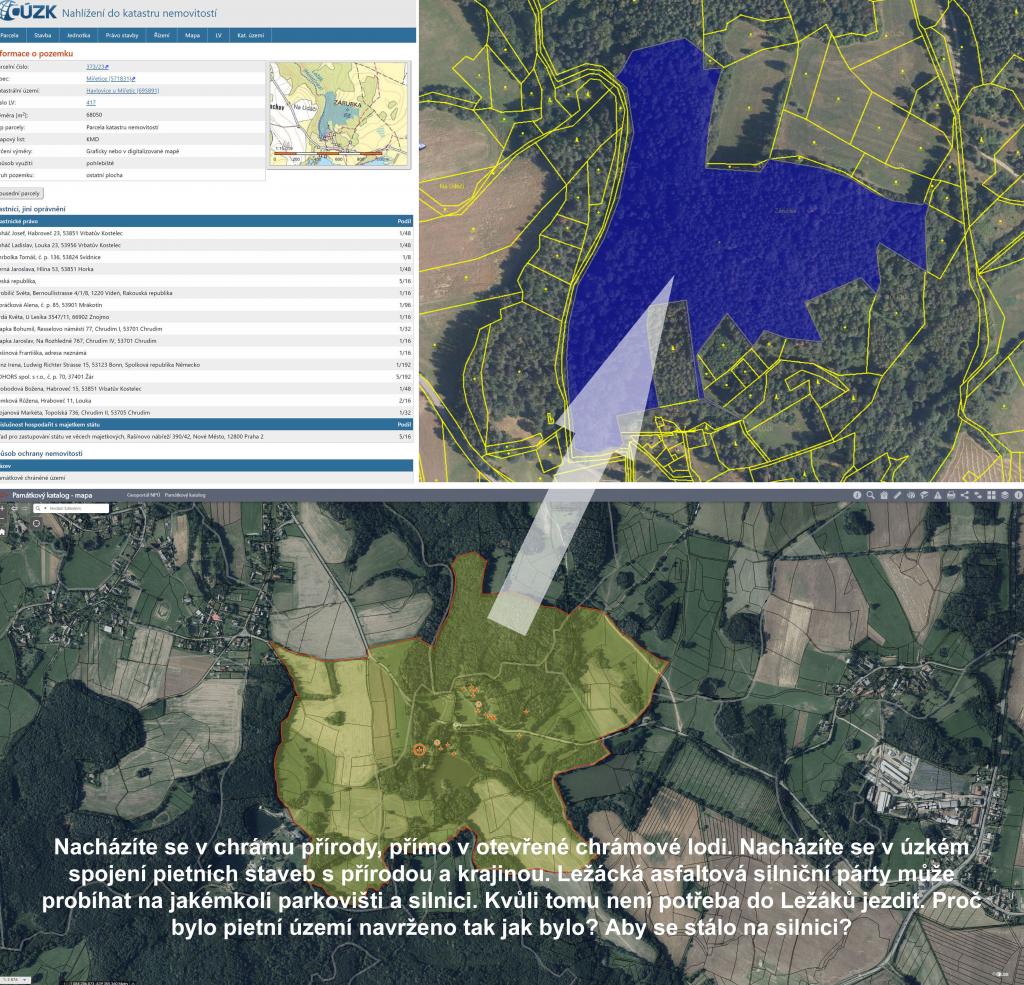Click the printer icon in map toolbar
Viewport: 1024px width, 985px height.
click(950, 495)
